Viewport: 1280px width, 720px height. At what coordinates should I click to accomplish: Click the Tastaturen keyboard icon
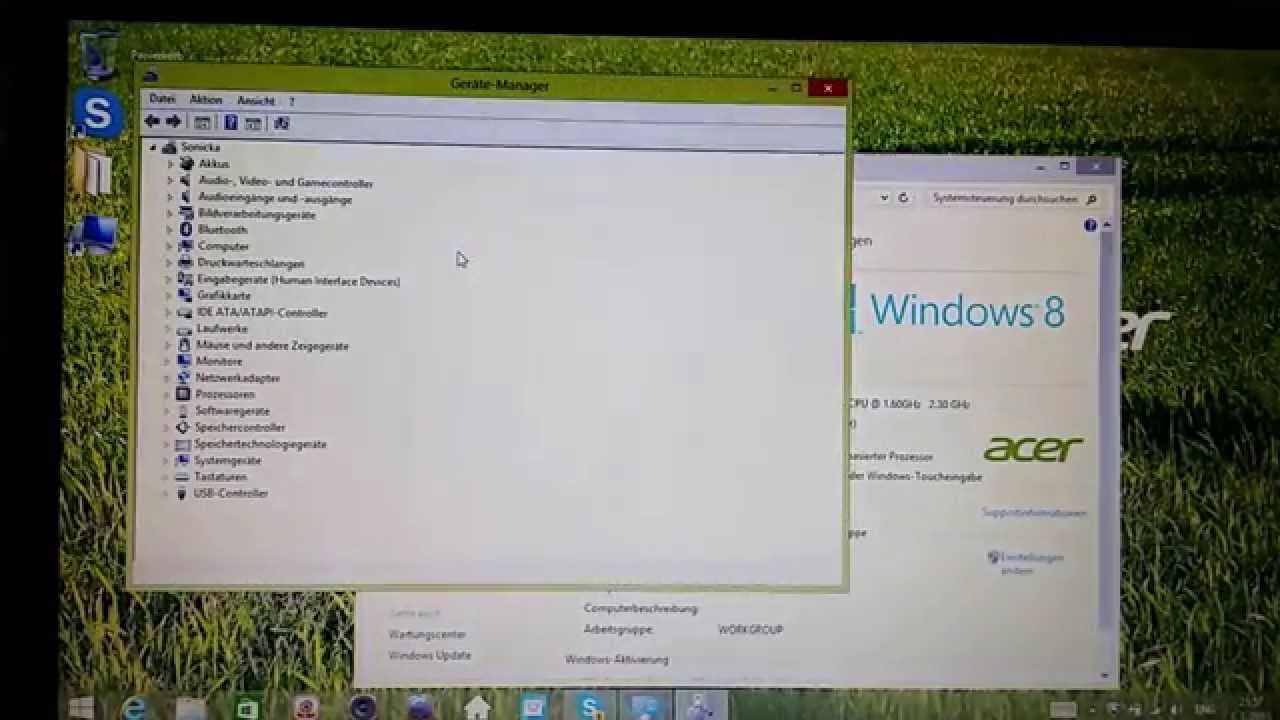coord(182,477)
